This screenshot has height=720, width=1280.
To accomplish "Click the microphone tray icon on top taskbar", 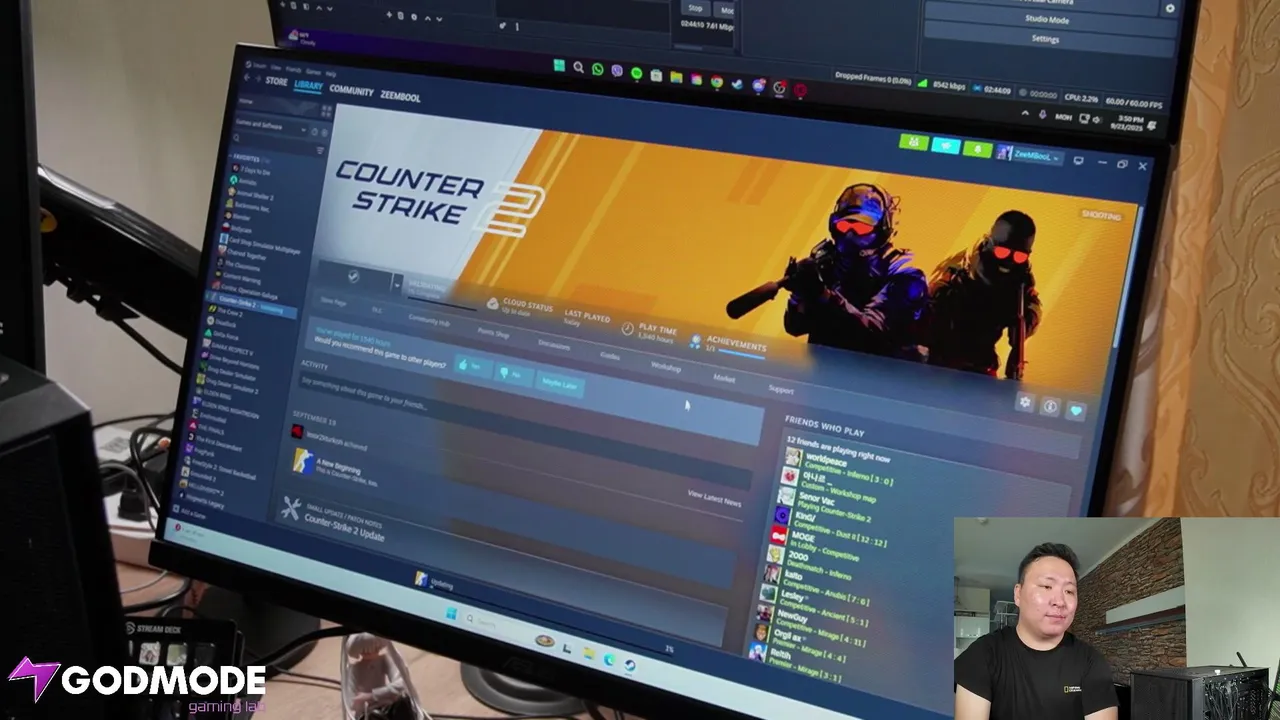I will pos(1044,115).
